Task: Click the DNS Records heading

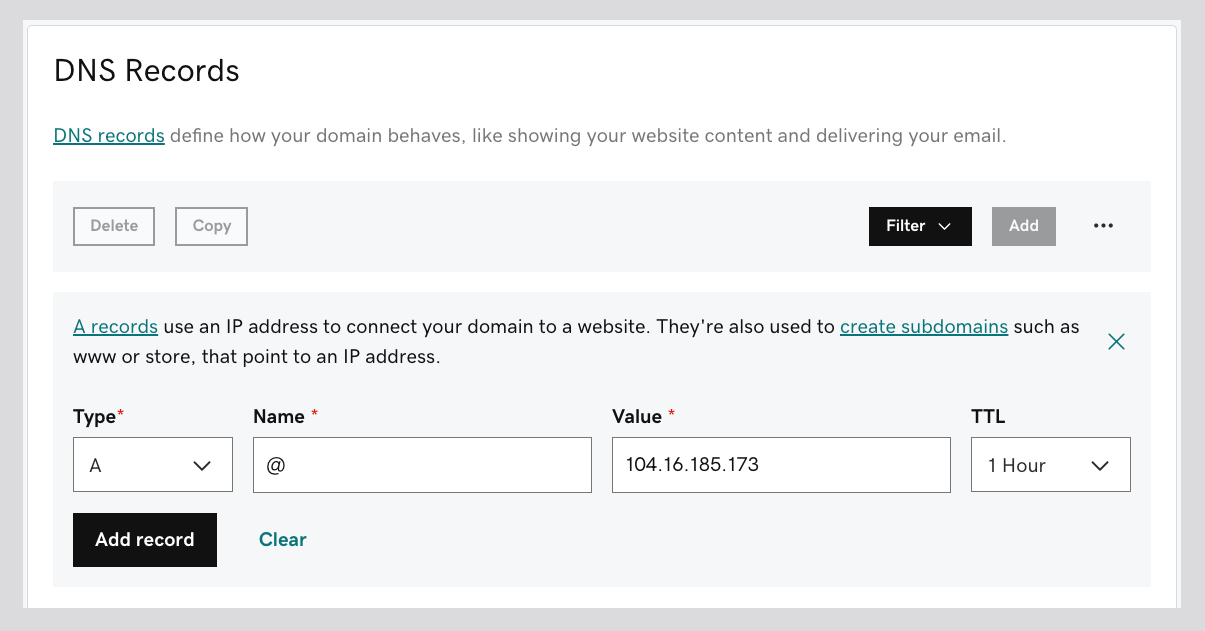Action: click(147, 71)
